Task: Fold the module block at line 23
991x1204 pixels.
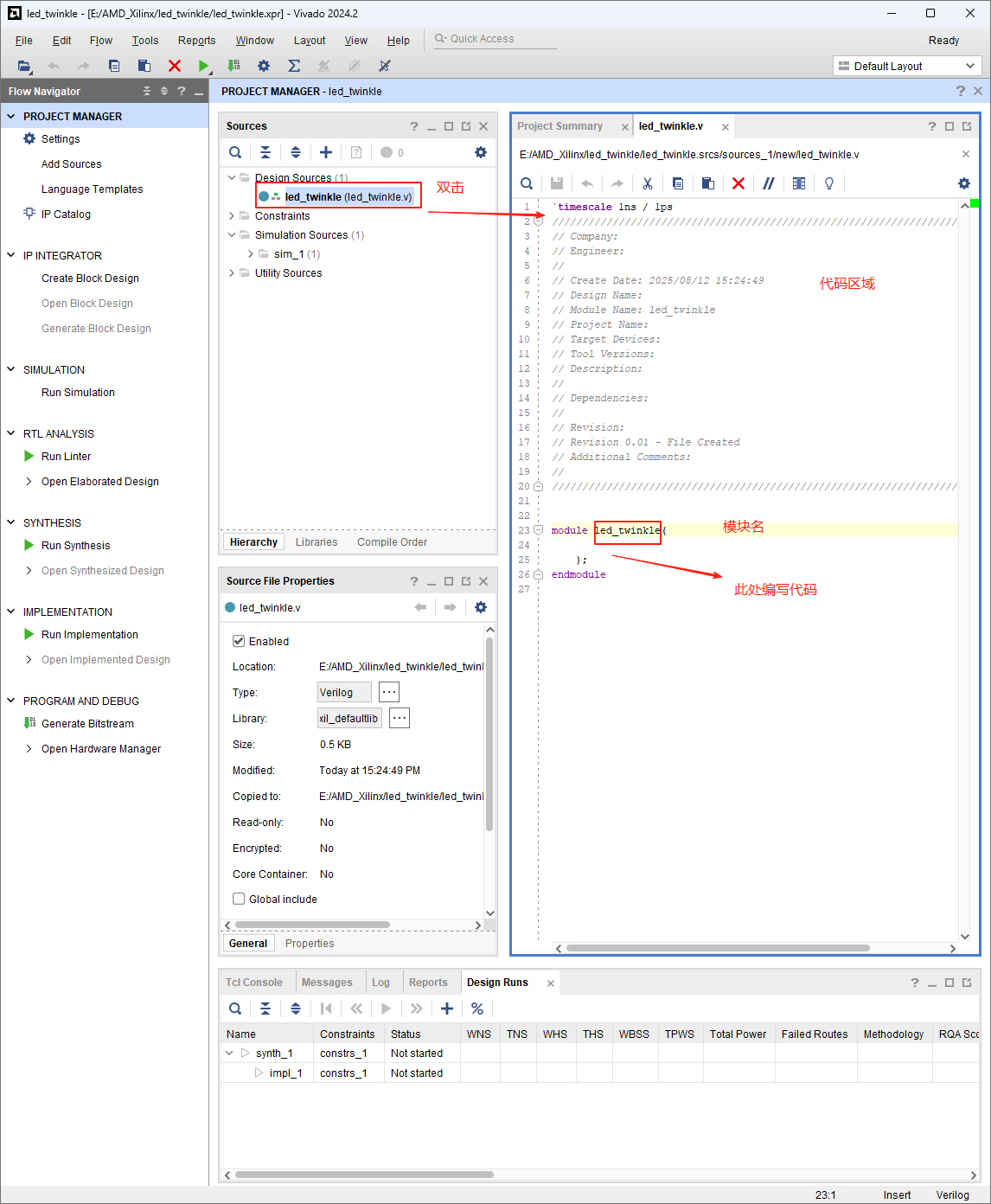Action: [x=538, y=530]
